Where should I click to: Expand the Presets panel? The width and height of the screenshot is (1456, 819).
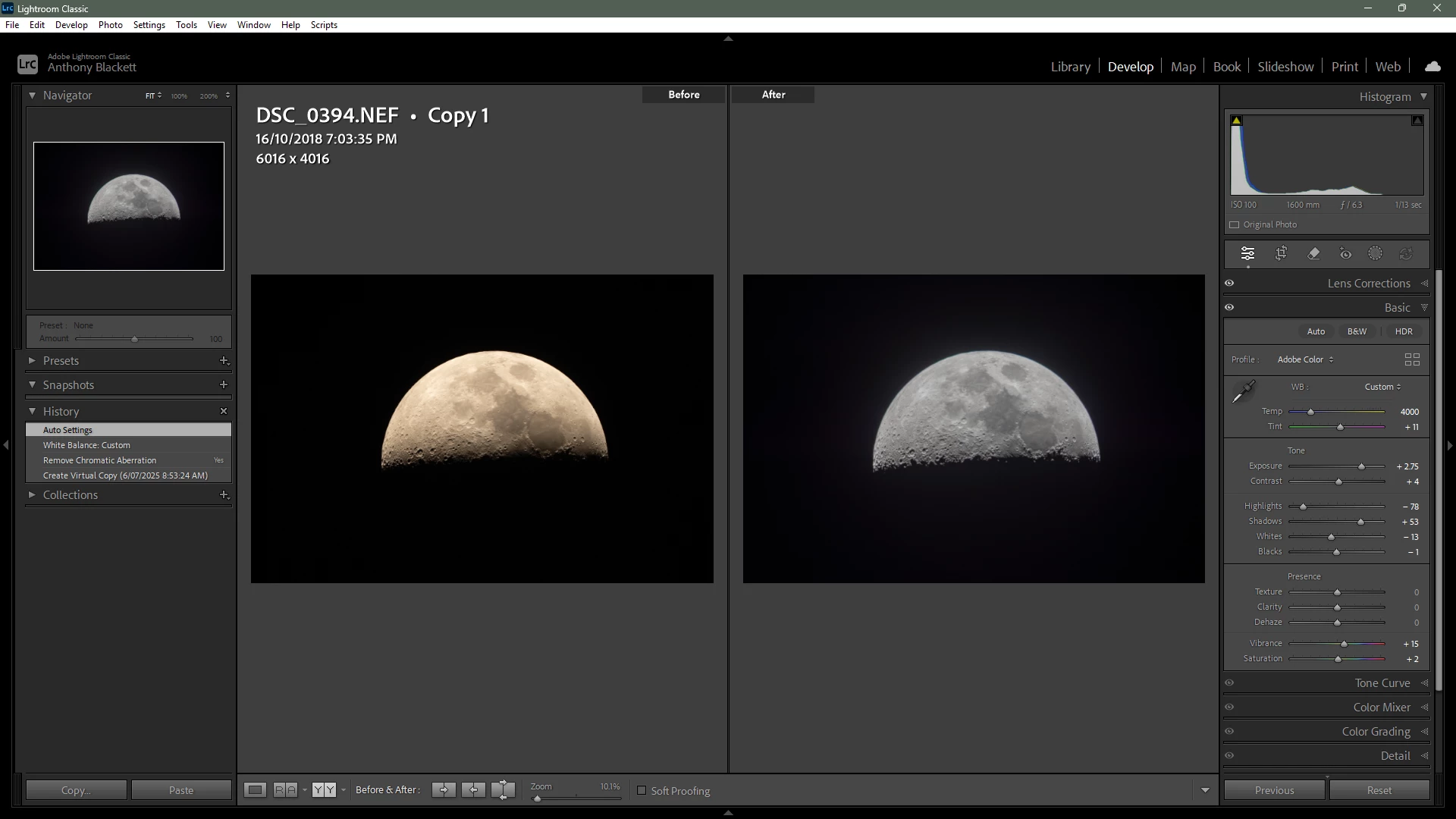pos(32,361)
